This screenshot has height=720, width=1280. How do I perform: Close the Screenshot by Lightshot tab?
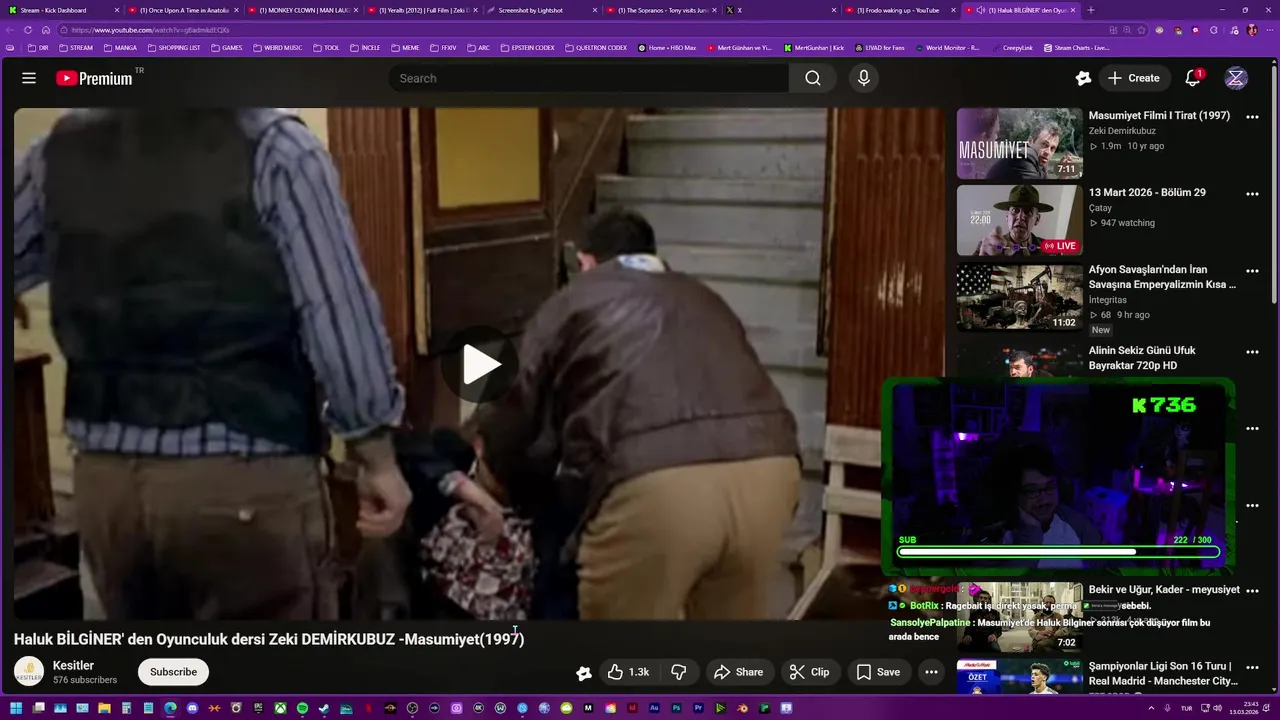coord(596,10)
